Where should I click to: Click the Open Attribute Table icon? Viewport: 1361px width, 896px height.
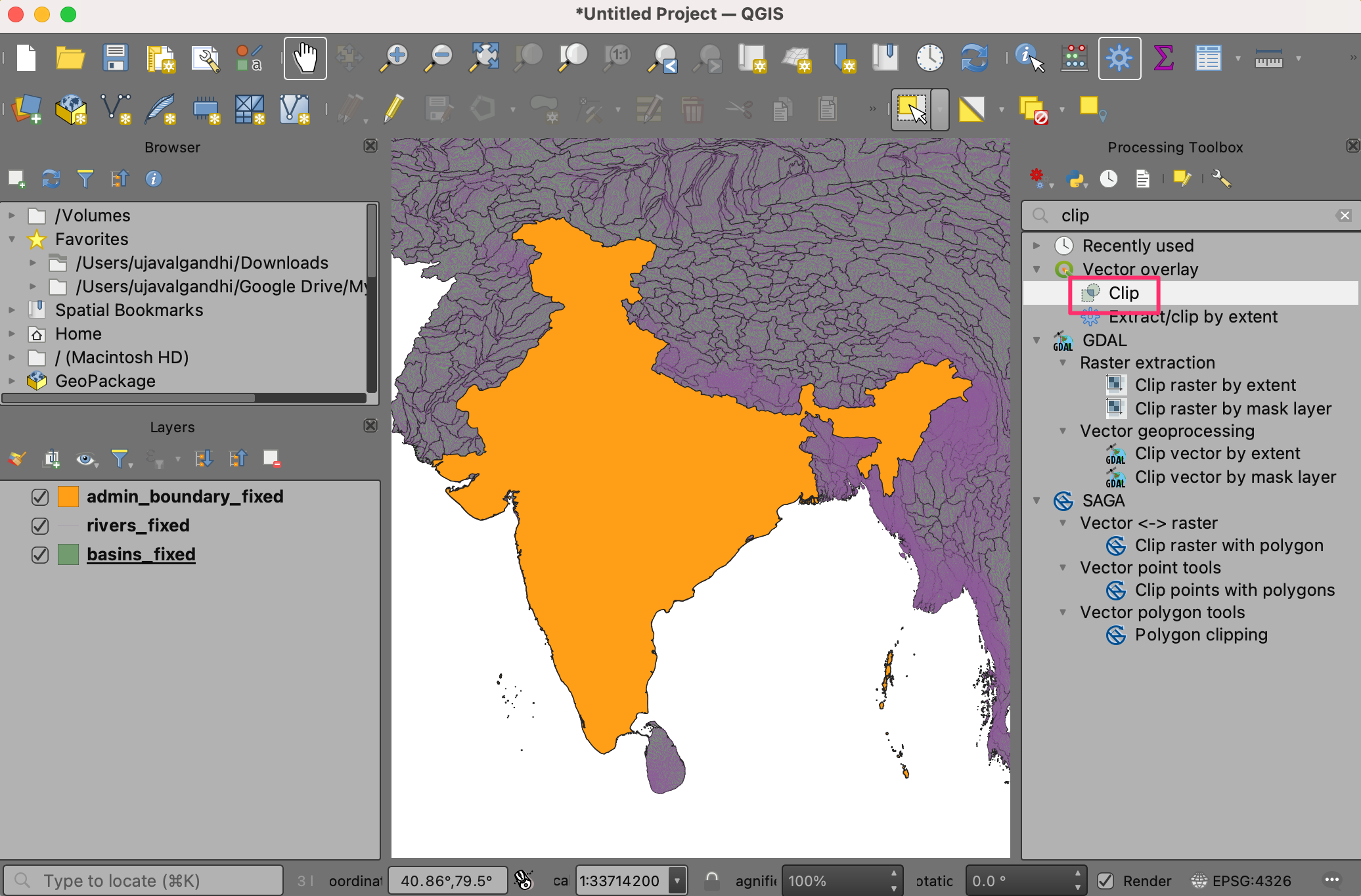[1207, 58]
